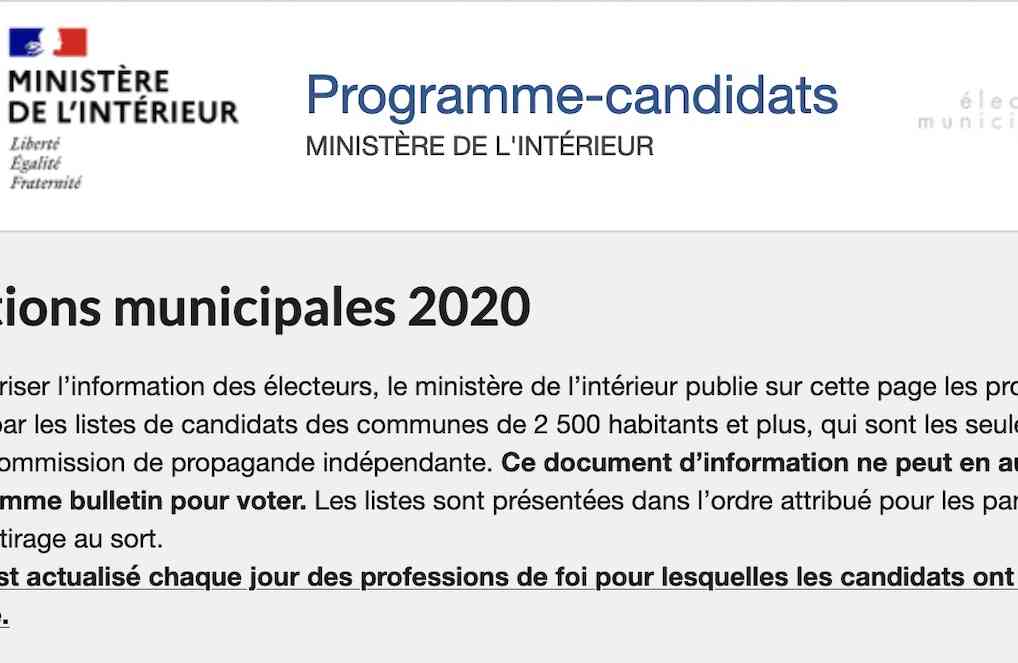Screen dimensions: 1018x663
Task: Open the Ministère de l'Intérieur bold logo text
Action: pyautogui.click(x=123, y=97)
